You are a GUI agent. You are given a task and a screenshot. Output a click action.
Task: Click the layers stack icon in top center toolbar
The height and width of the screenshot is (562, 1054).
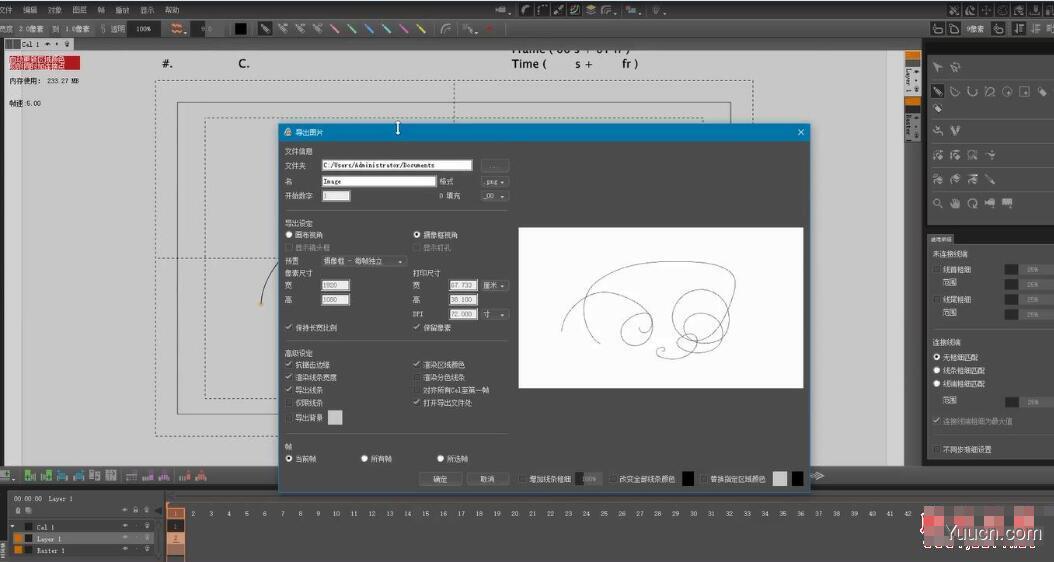(x=591, y=9)
